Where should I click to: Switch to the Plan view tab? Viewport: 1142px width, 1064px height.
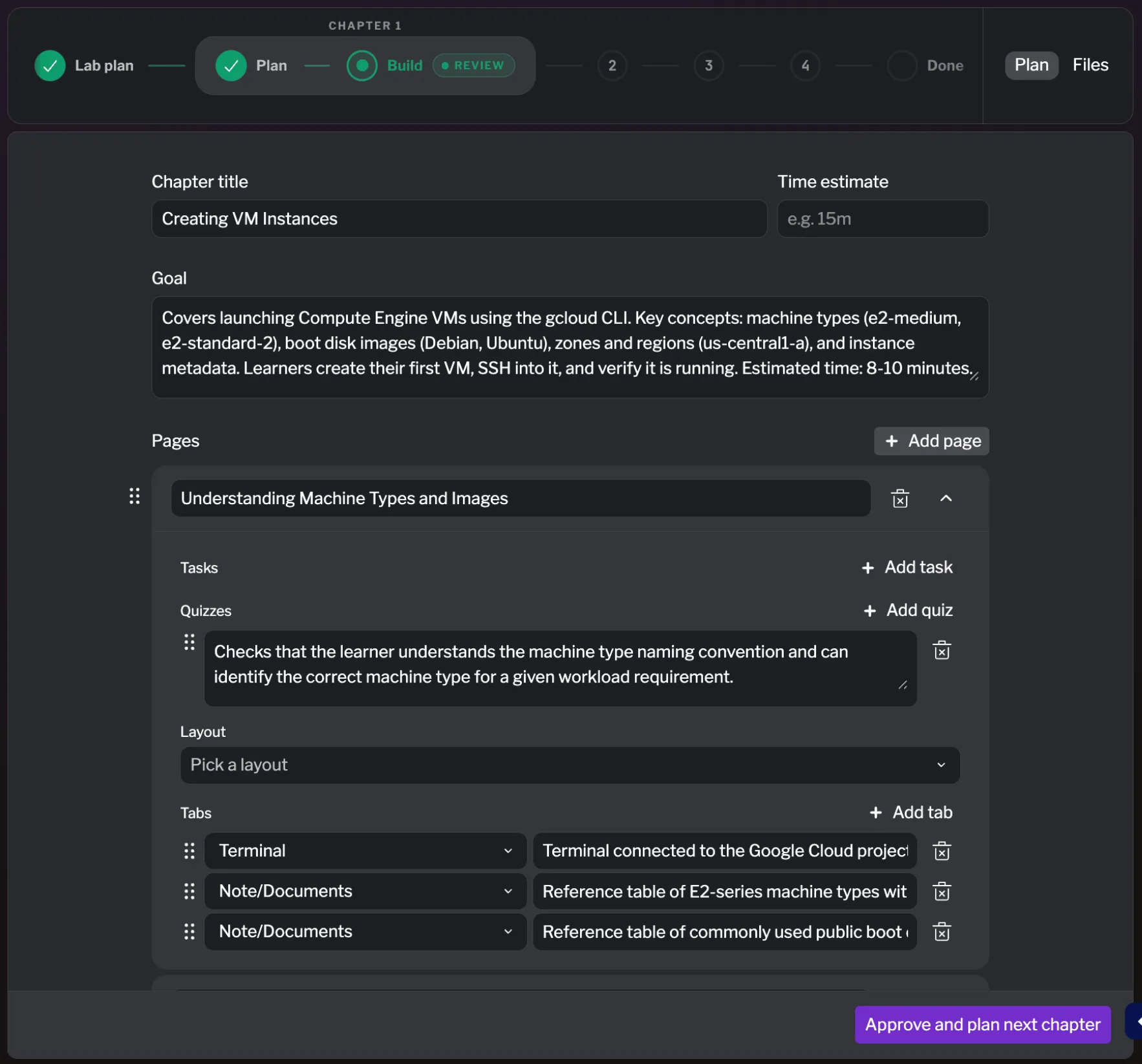1031,65
